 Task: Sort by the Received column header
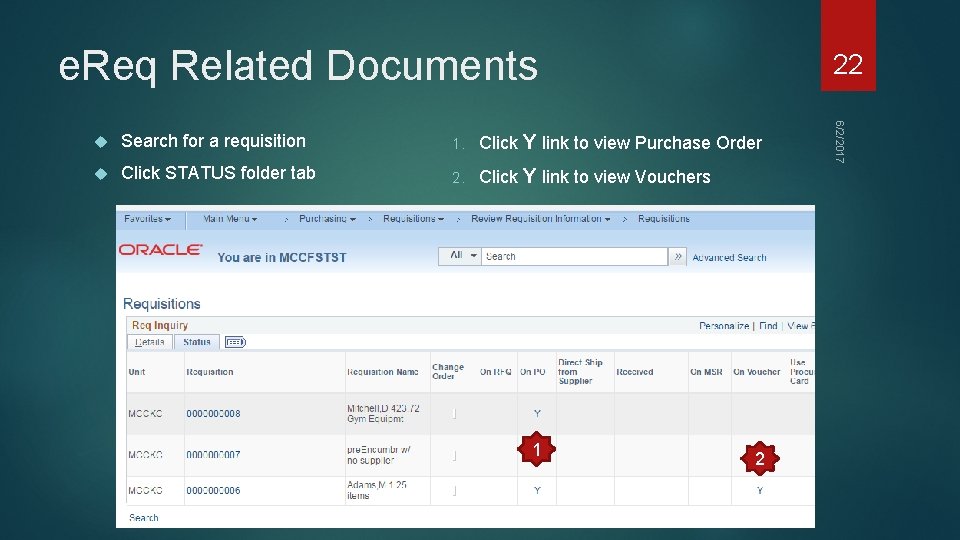pyautogui.click(x=635, y=372)
